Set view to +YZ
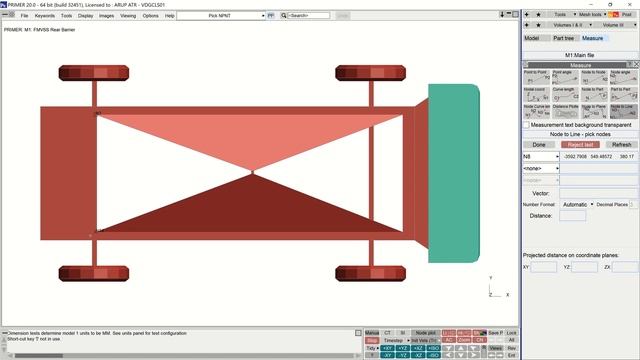This screenshot has height=360, width=640. [402, 348]
